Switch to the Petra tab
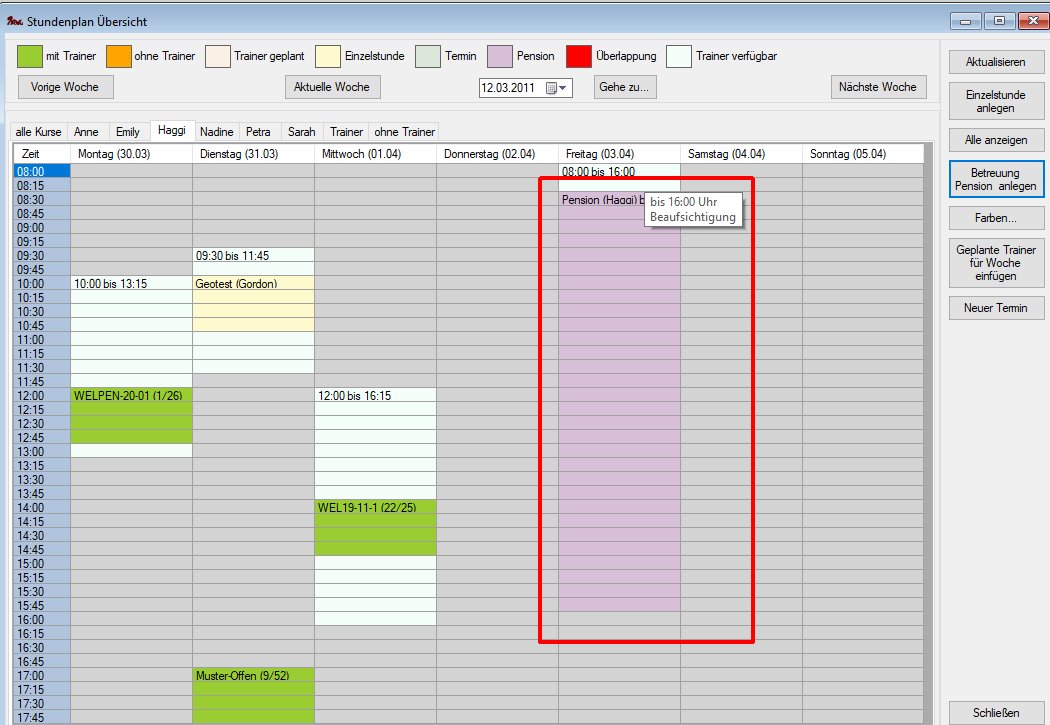The height and width of the screenshot is (725, 1050). tap(258, 132)
